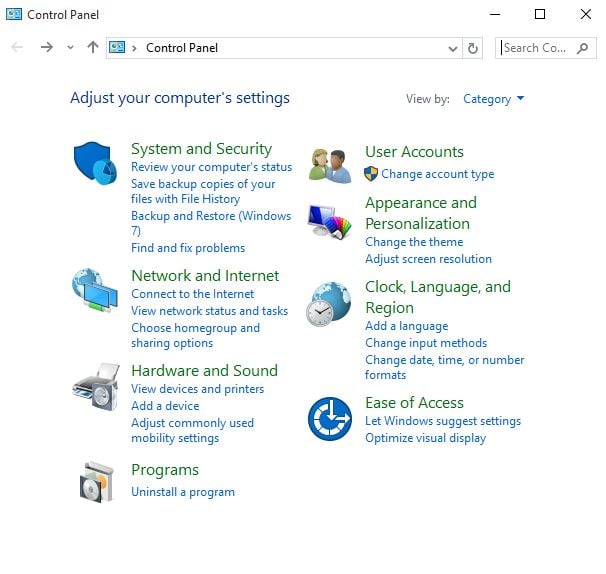Click Connect to the Internet
Screen dimensions: 606x574
[192, 294]
